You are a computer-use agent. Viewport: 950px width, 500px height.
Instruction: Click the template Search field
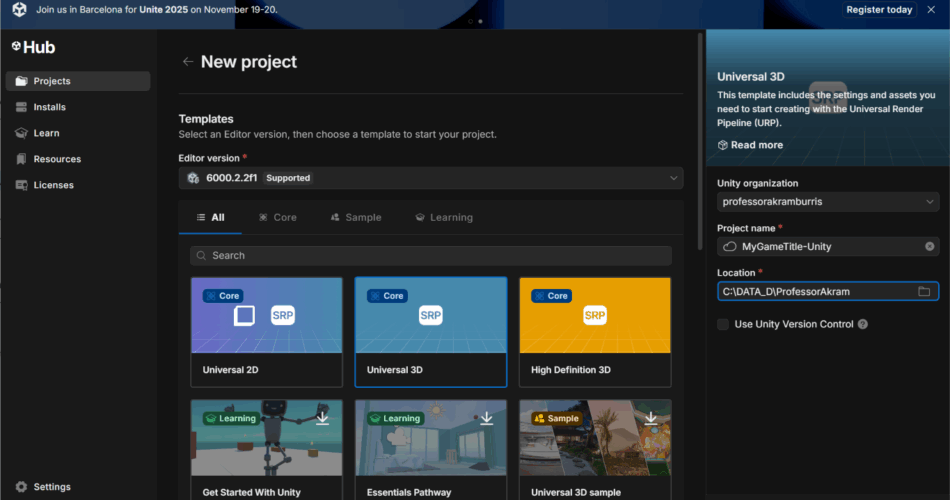pos(431,256)
